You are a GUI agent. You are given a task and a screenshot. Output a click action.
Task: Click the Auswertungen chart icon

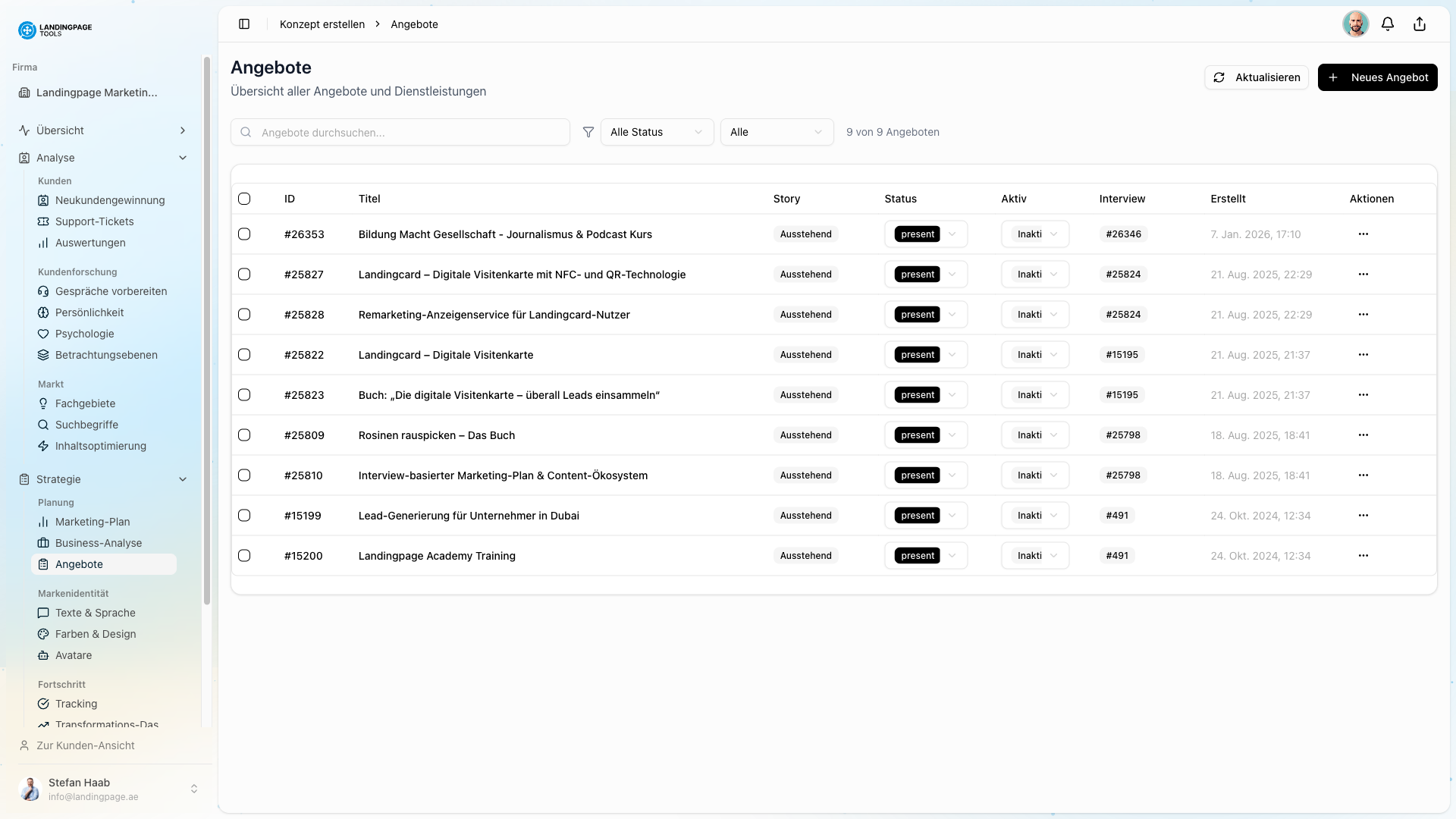[x=44, y=243]
